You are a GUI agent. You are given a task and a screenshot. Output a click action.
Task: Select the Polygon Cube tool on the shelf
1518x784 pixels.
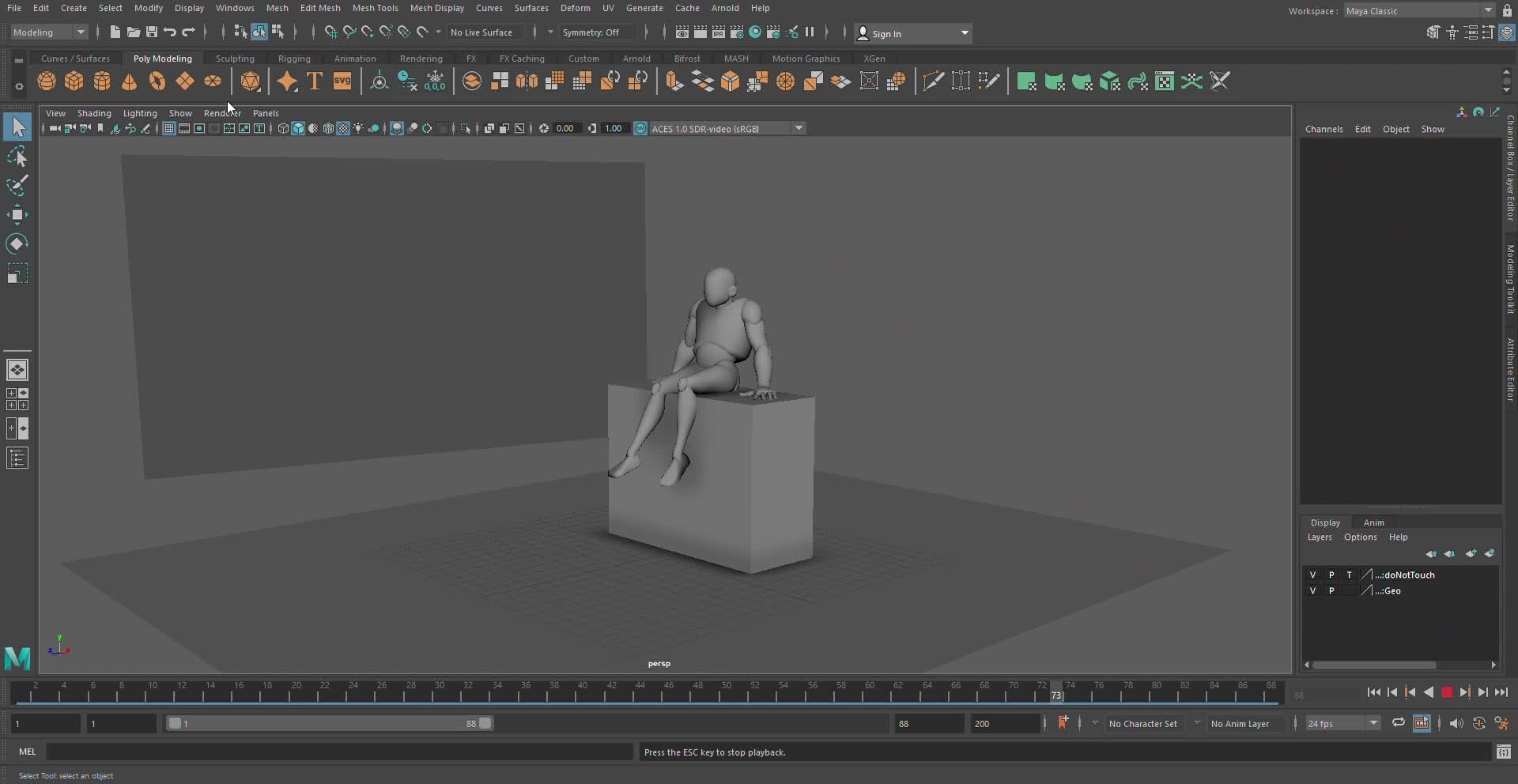[74, 81]
